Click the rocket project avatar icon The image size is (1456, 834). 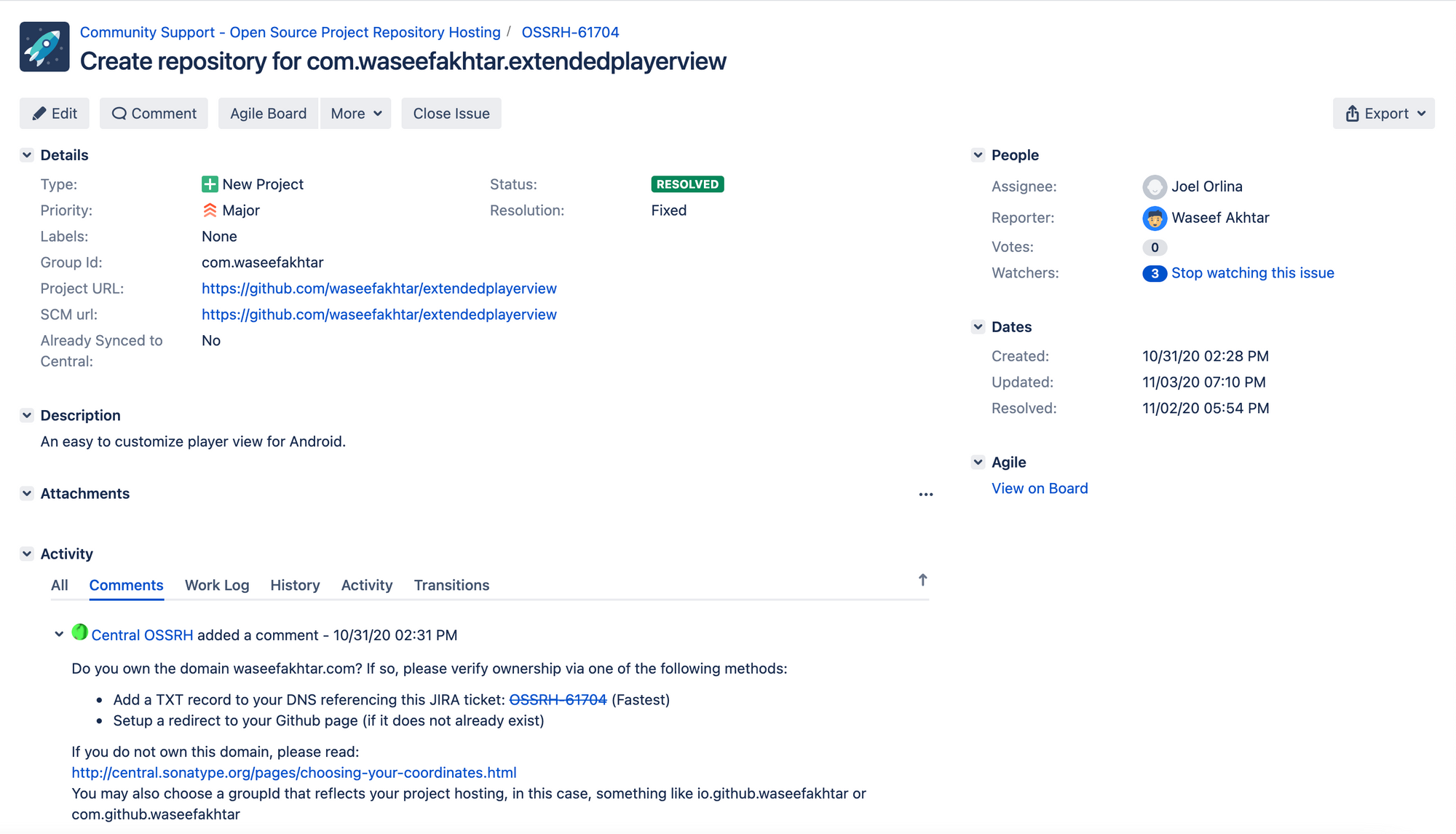point(44,47)
